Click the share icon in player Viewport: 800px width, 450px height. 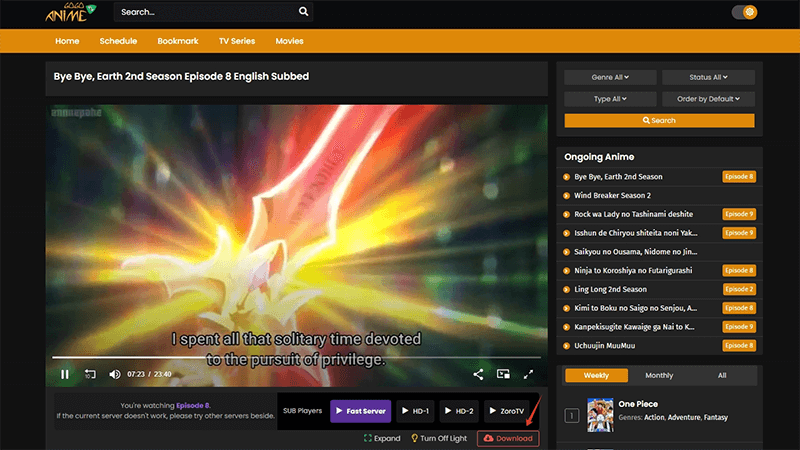tap(478, 374)
